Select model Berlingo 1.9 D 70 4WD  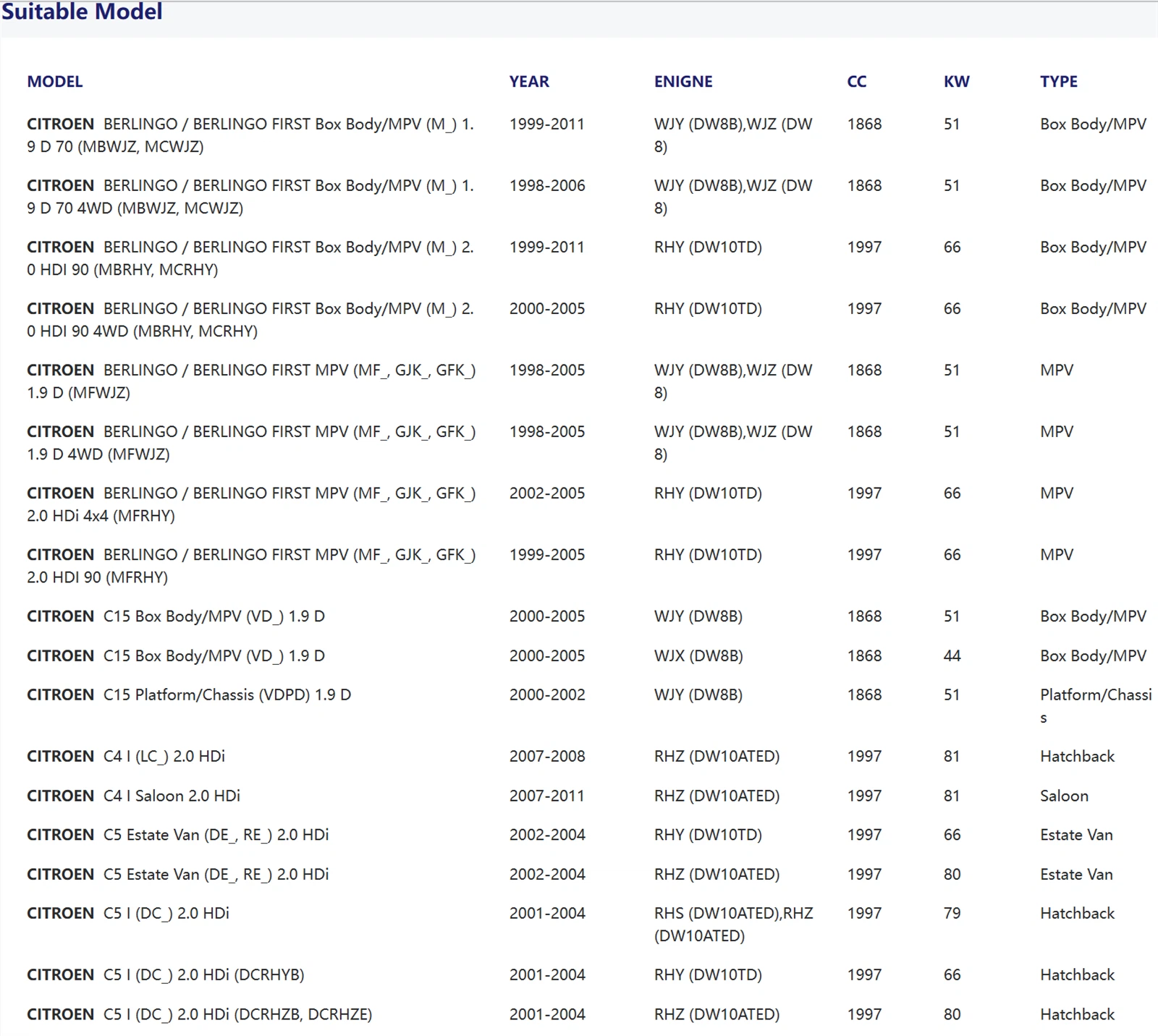coord(250,197)
